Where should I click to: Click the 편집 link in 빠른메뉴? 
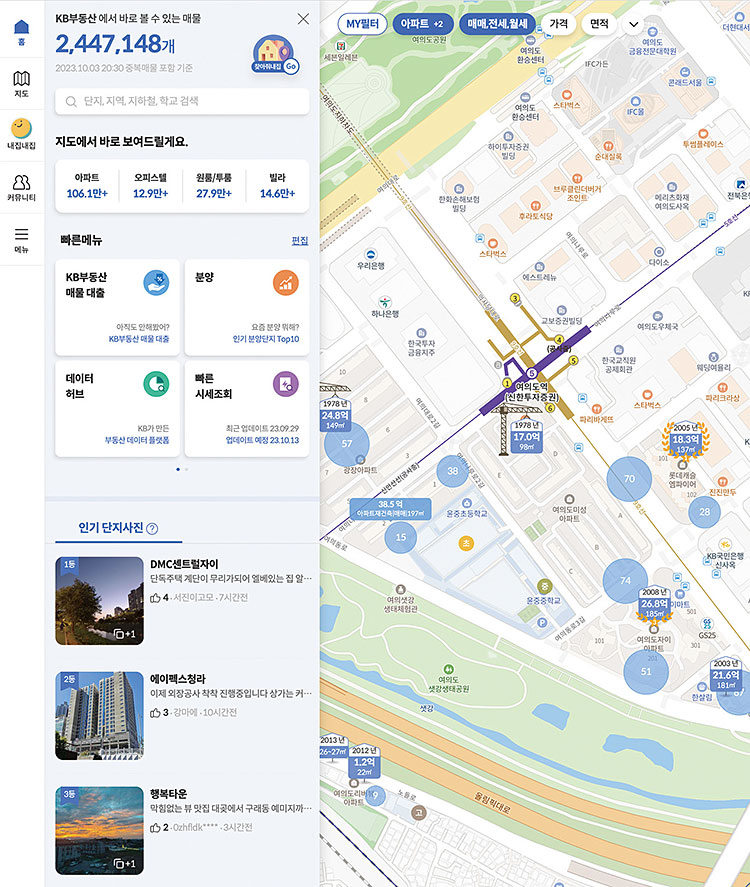pos(300,240)
